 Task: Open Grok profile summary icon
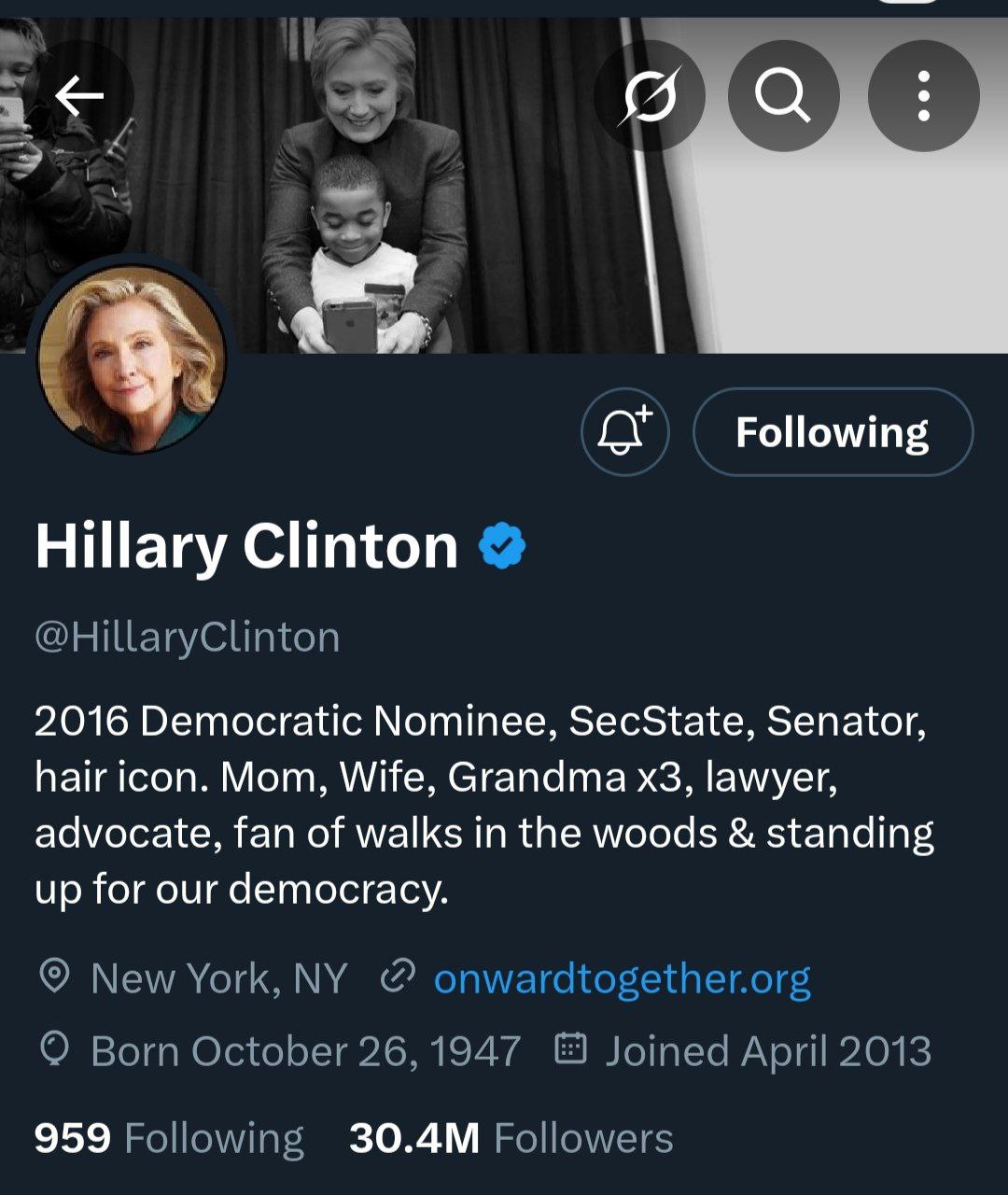point(650,95)
